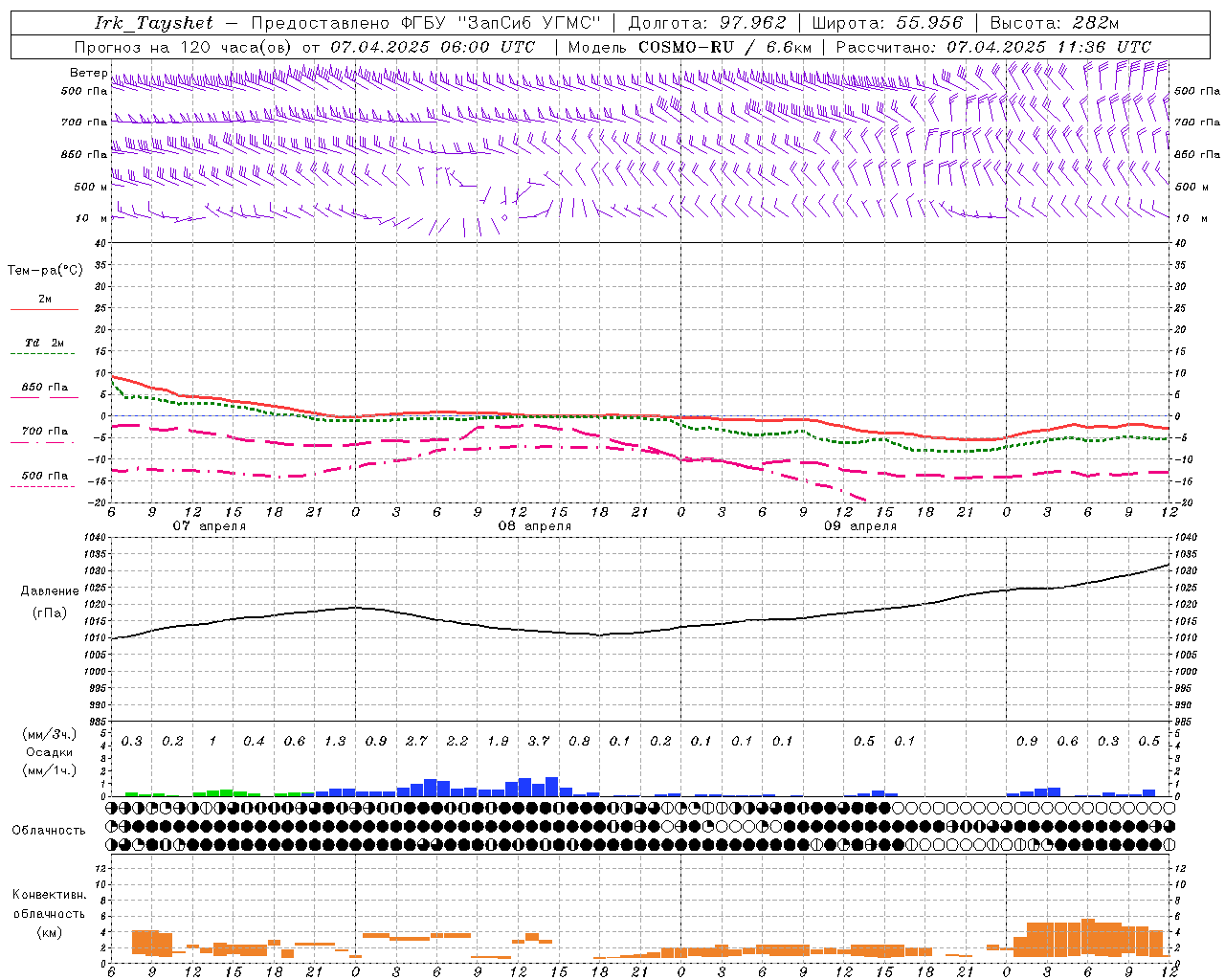The width and height of the screenshot is (1225, 980).
Task: Click the dashed line sample under Td 2м
Action: 43,354
